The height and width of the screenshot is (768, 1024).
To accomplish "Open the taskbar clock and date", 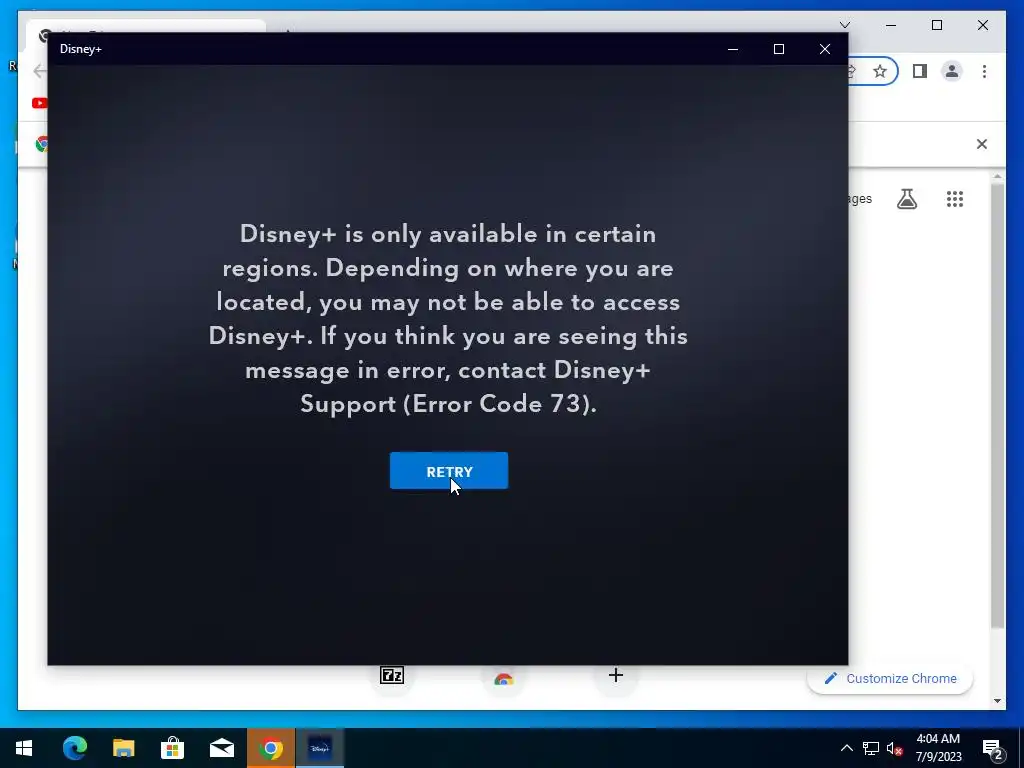I will (x=938, y=748).
